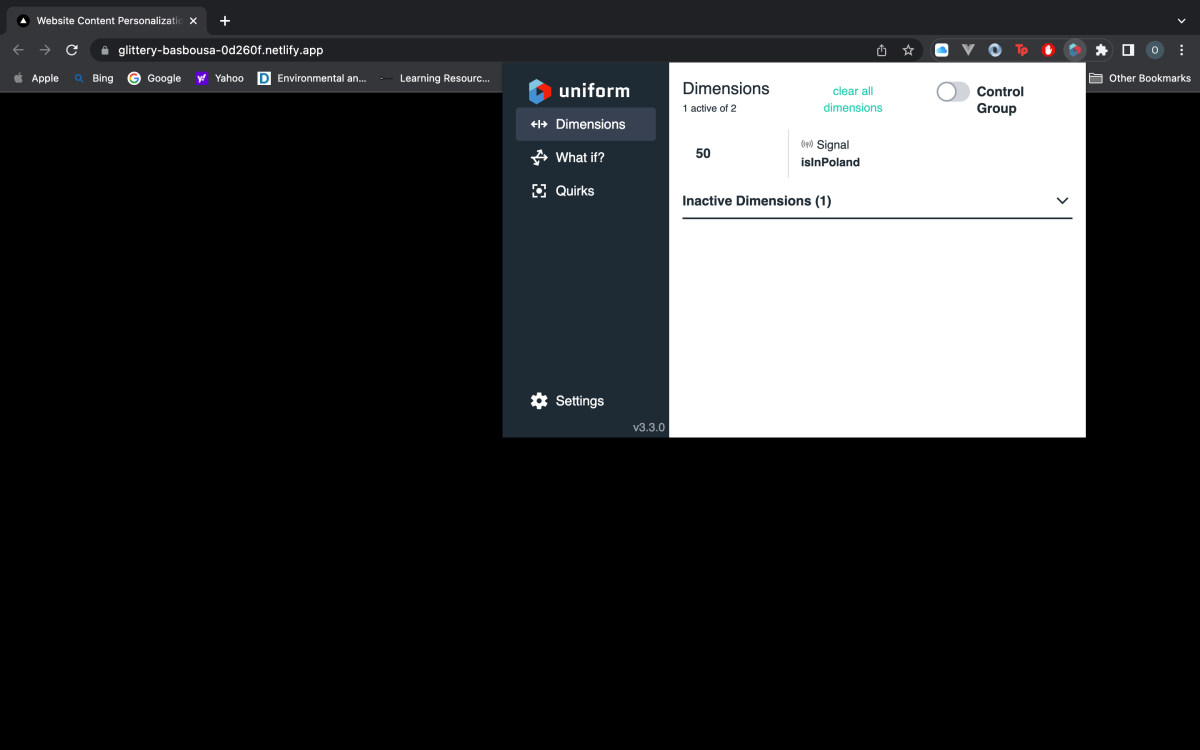This screenshot has width=1200, height=750.
Task: Click the browser Back arrow
Action: [x=18, y=50]
